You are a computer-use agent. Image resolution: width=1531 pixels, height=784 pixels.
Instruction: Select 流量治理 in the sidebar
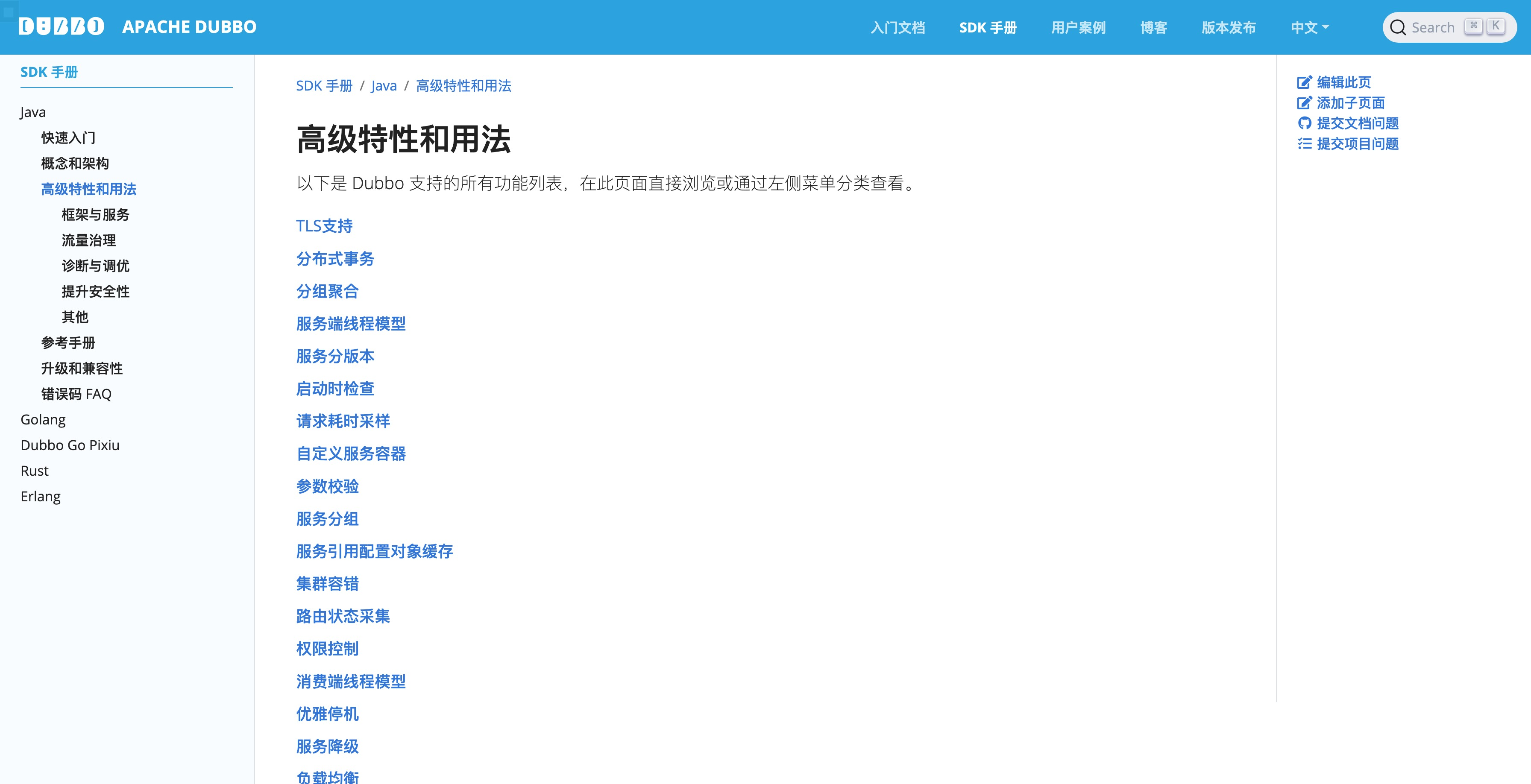pos(88,240)
